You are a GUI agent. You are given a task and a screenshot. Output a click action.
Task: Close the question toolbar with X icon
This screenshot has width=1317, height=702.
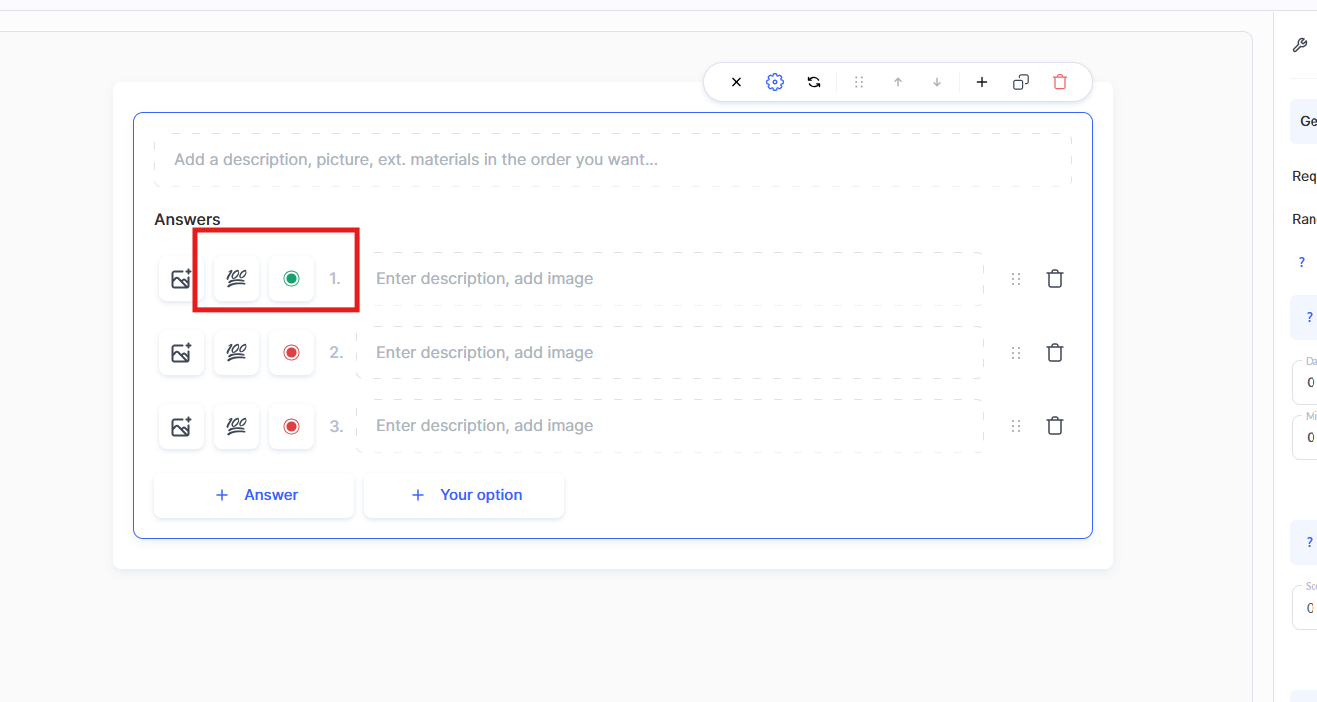click(736, 82)
